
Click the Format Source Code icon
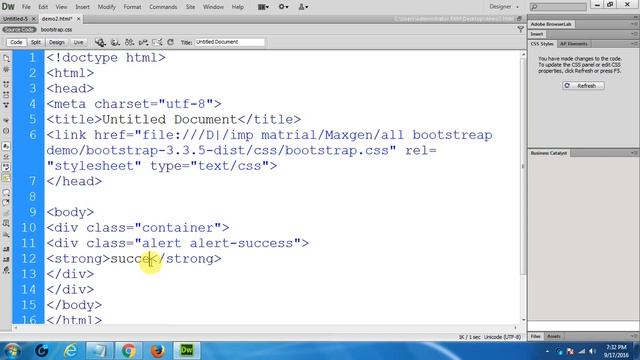(x=6, y=270)
